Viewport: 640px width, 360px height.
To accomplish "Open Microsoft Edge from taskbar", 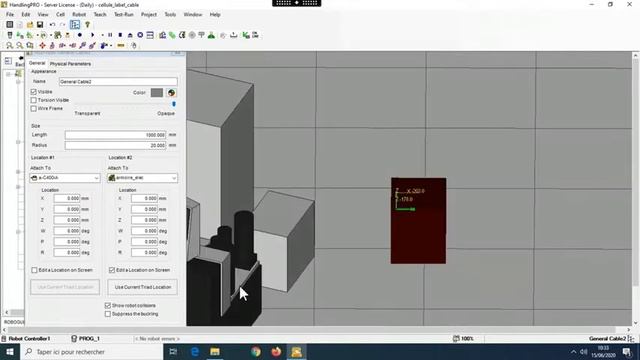I will tap(195, 352).
